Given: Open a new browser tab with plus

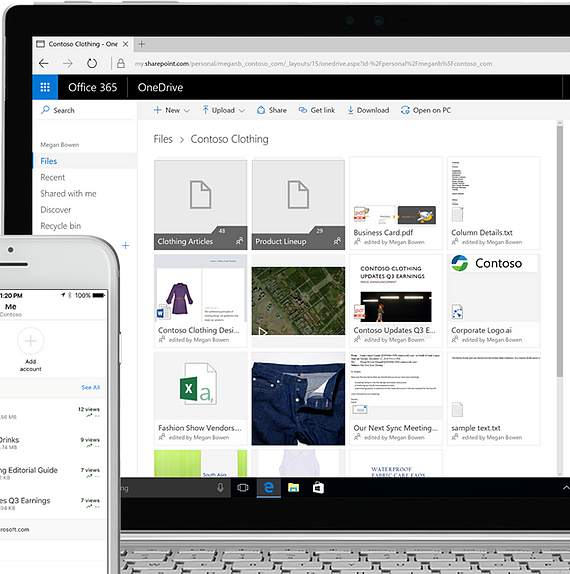Looking at the screenshot, I should click(142, 44).
